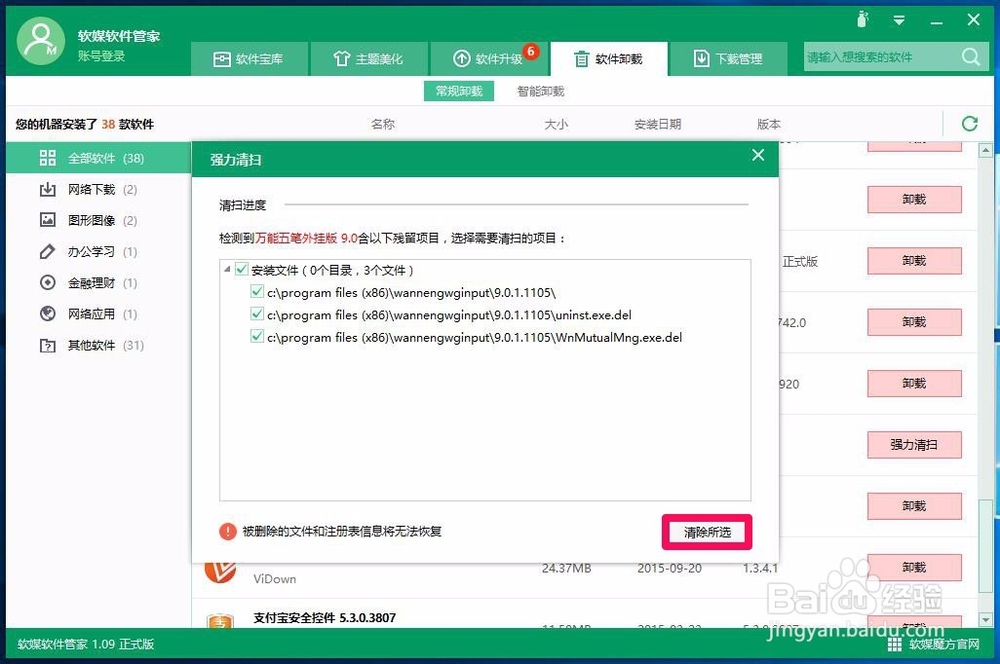
Task: Select 图形图像 (2) category
Action: pyautogui.click(x=99, y=221)
